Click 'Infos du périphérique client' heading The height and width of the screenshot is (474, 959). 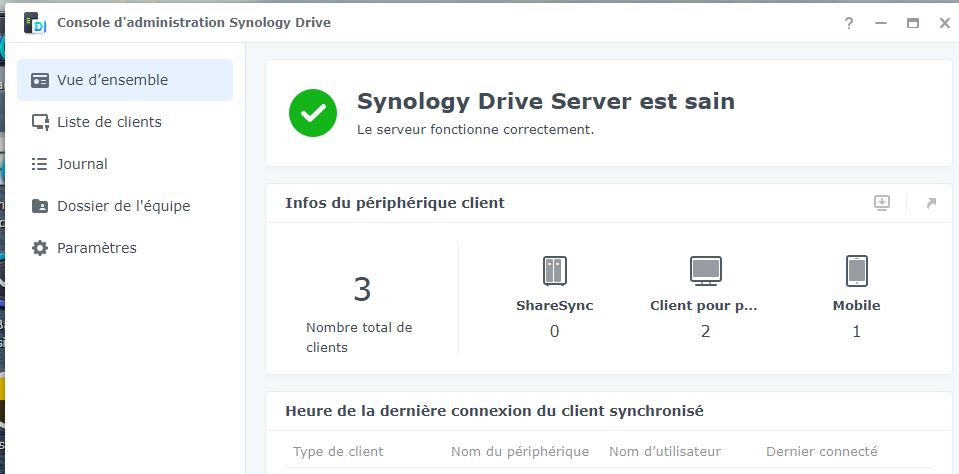(394, 203)
